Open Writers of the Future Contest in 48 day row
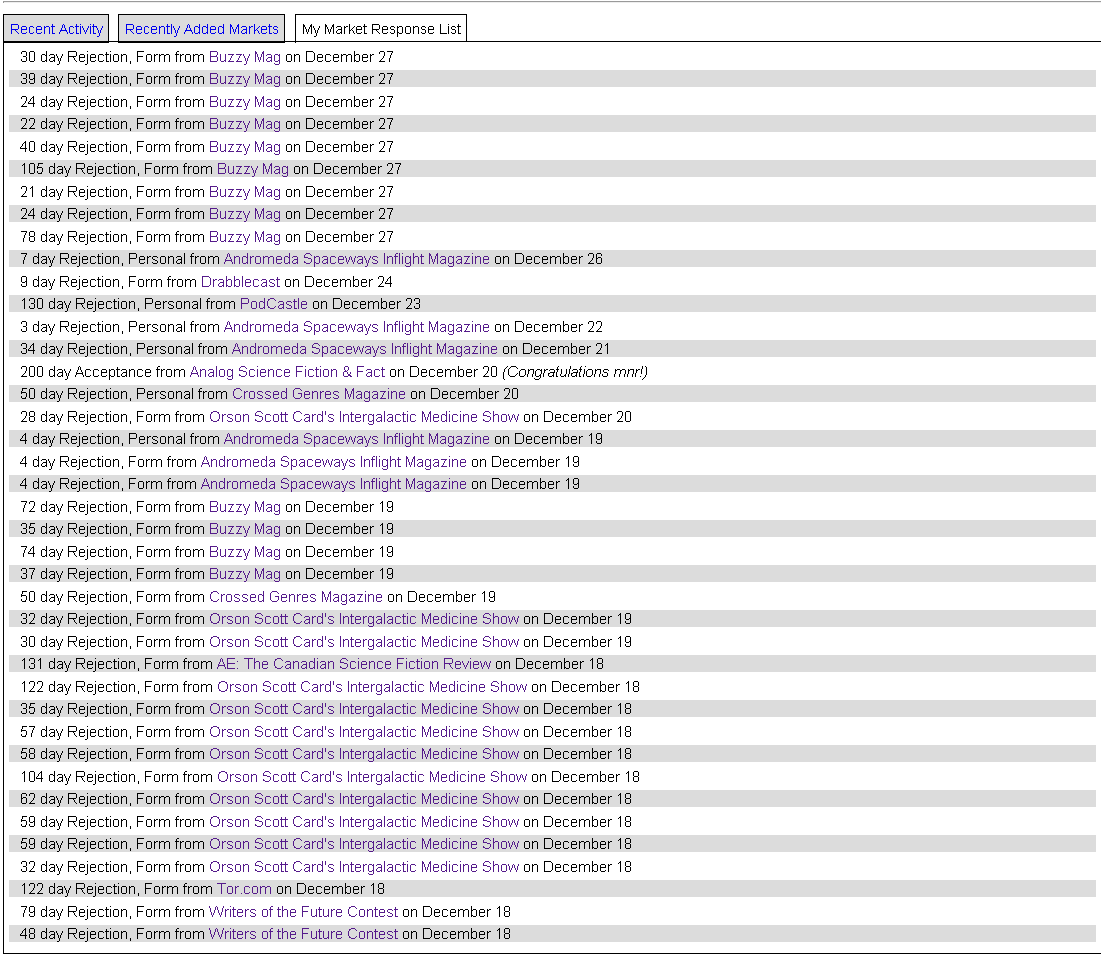 pos(303,934)
